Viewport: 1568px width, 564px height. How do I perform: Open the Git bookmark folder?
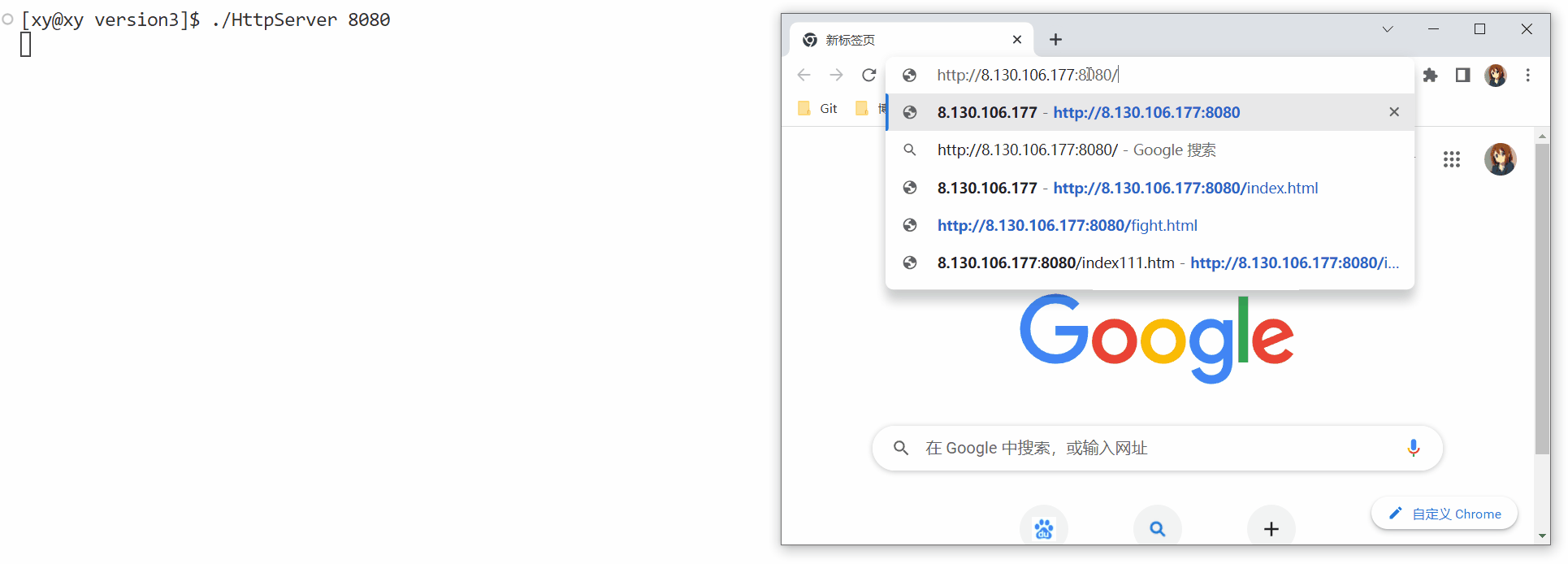coord(817,108)
